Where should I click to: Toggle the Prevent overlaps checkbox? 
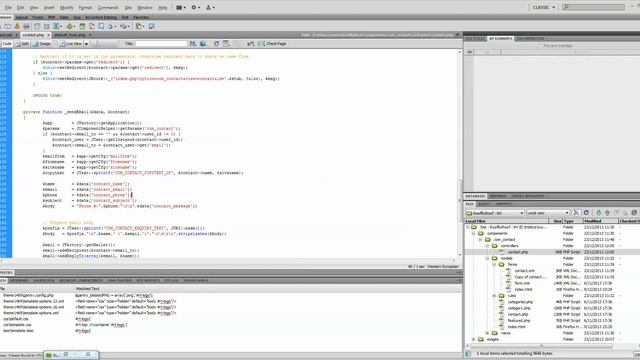coord(540,46)
